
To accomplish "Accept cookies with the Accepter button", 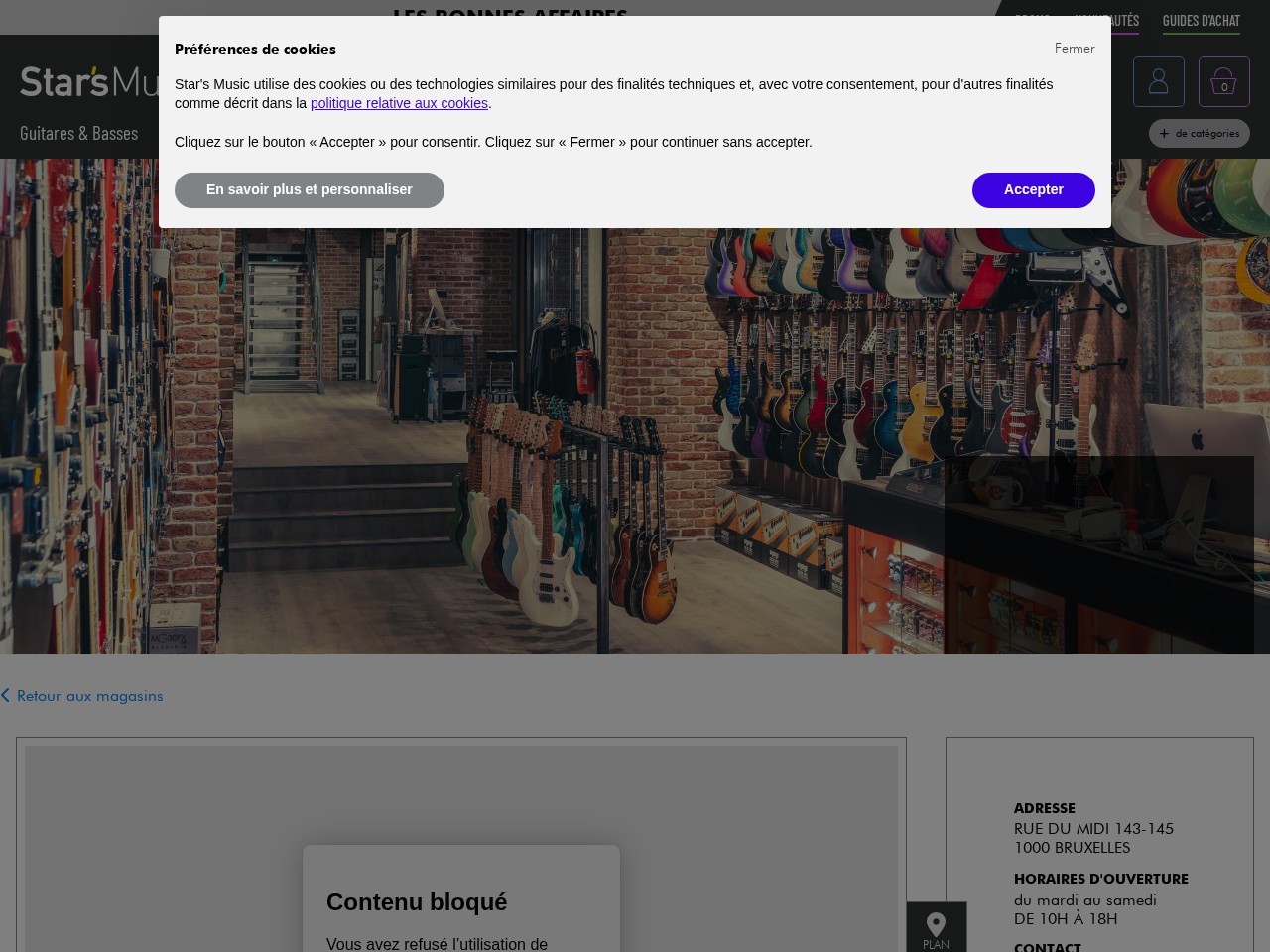I will point(1033,189).
